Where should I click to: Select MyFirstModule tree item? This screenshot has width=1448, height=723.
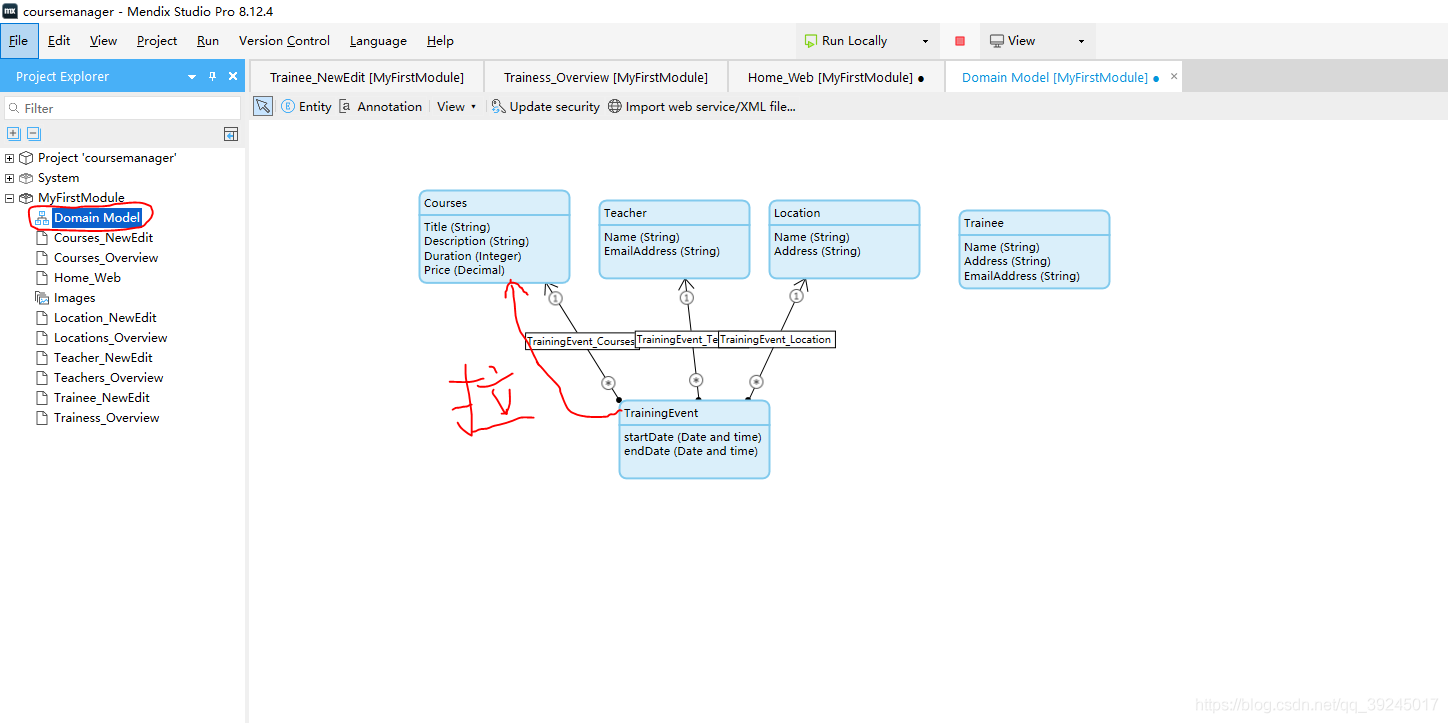point(81,198)
